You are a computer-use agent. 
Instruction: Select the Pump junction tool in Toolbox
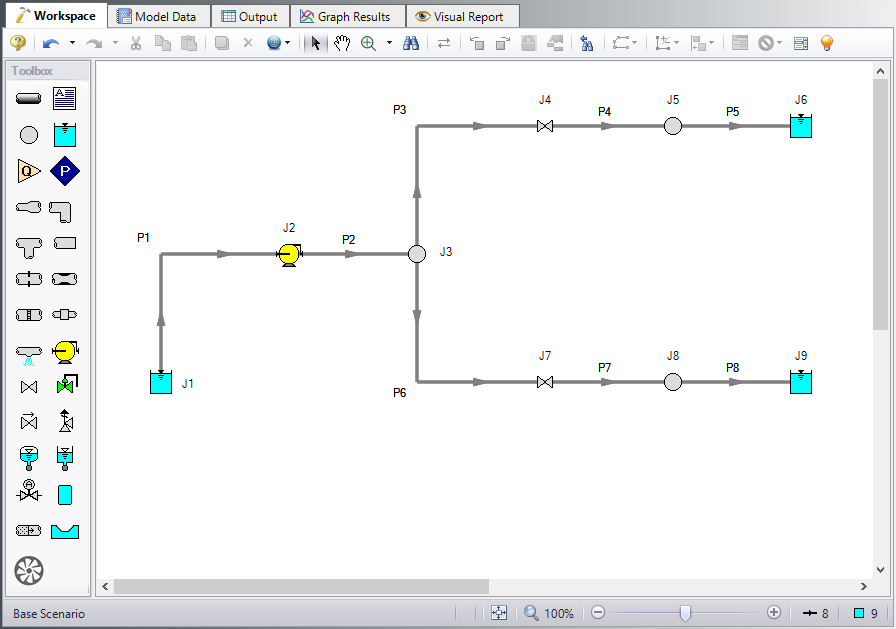(65, 351)
